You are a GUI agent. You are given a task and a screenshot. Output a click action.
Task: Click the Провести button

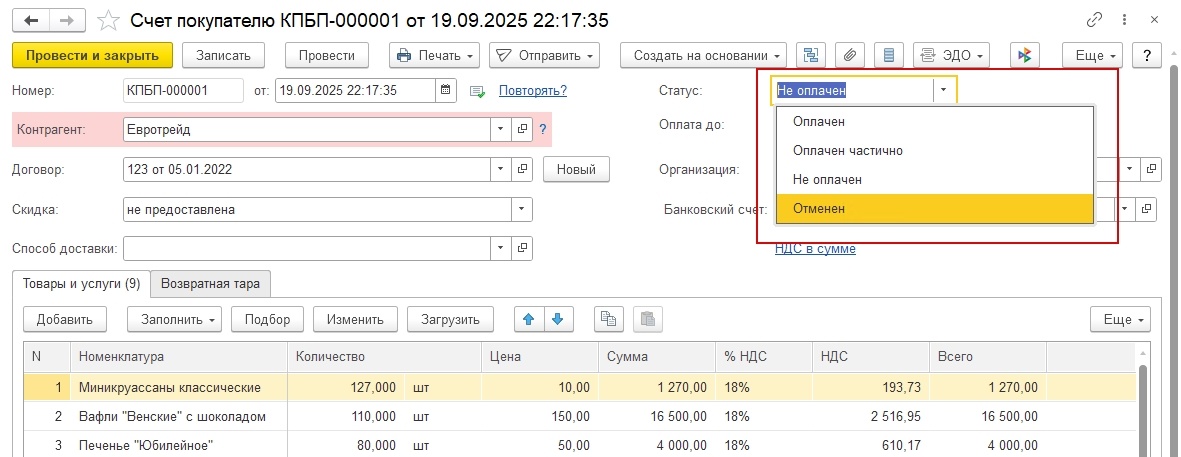[x=327, y=55]
